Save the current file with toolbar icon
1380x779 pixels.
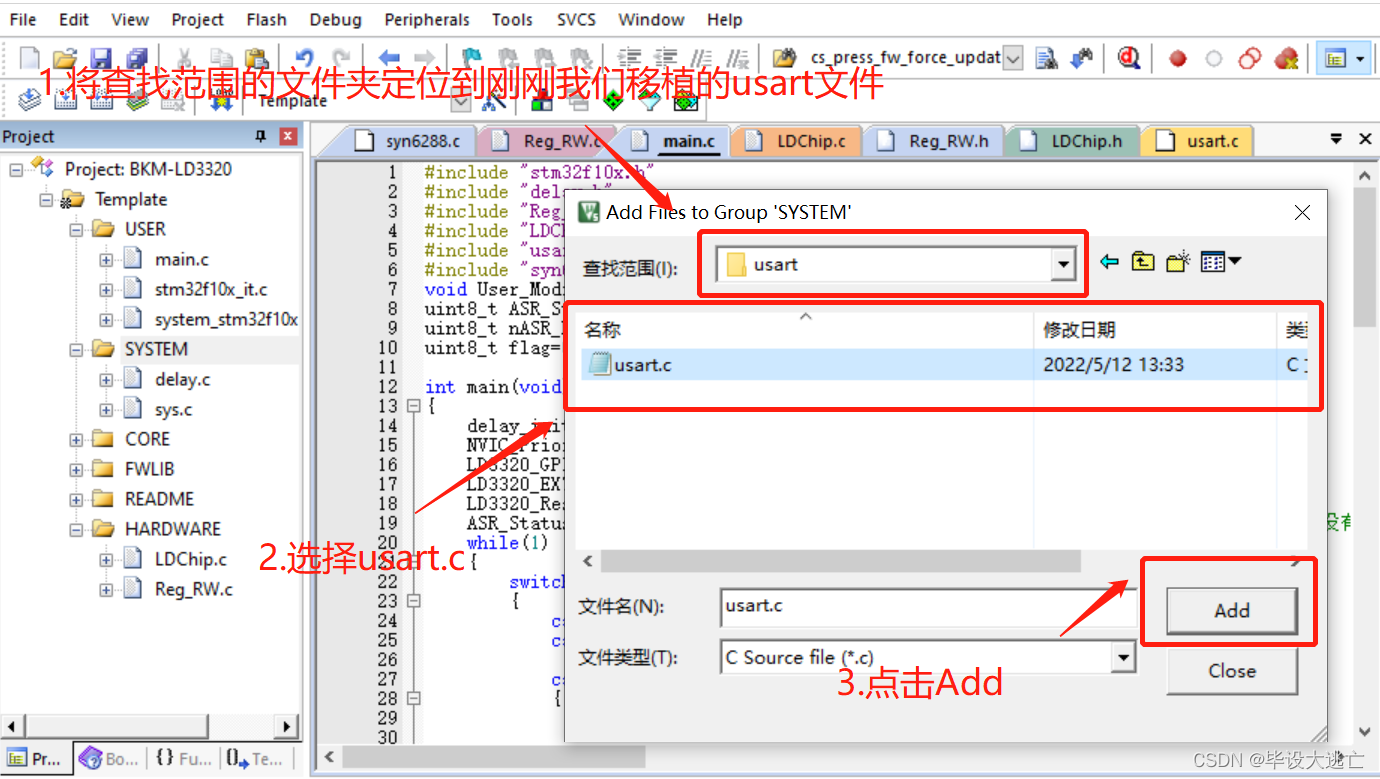tap(101, 58)
